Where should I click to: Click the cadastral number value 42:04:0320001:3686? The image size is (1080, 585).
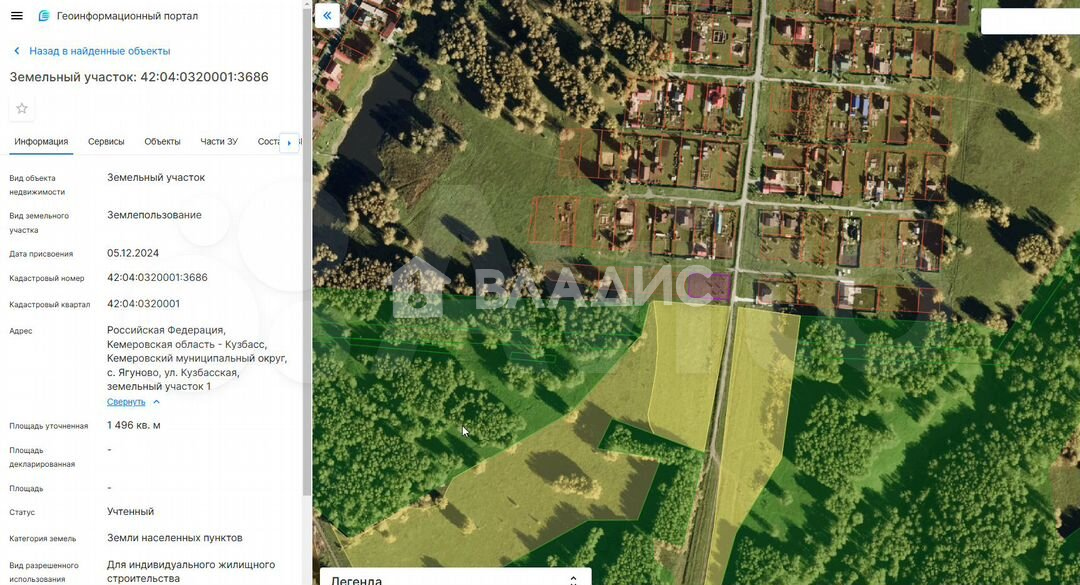[x=157, y=278]
